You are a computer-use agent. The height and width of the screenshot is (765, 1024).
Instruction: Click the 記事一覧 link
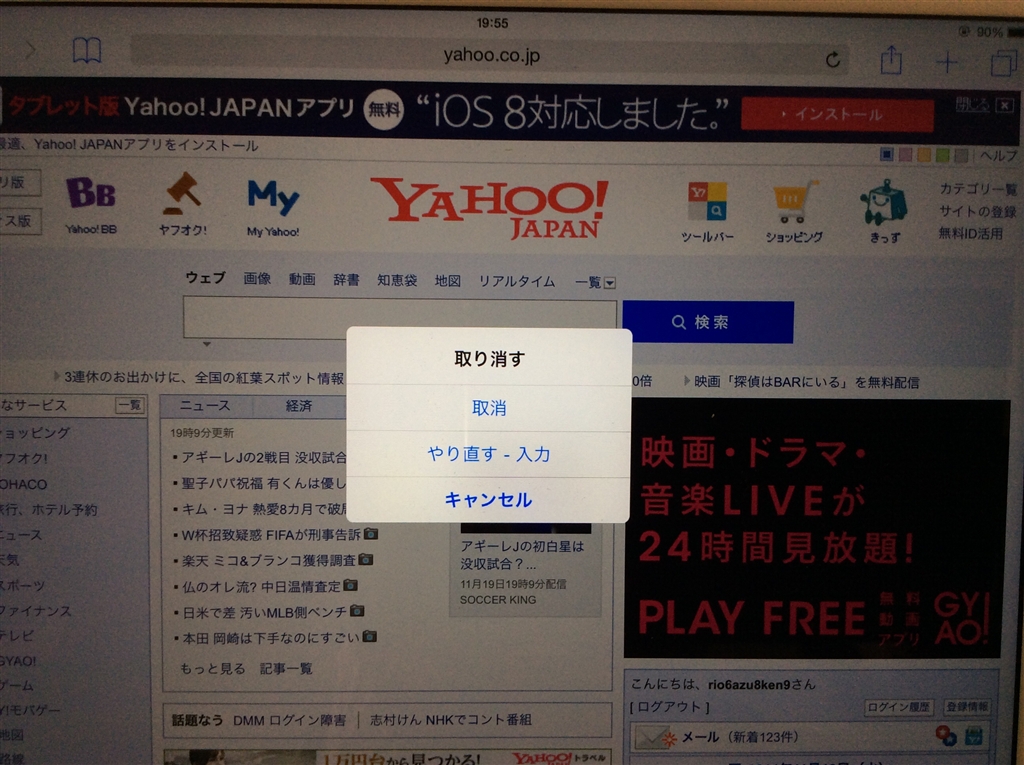tap(286, 668)
